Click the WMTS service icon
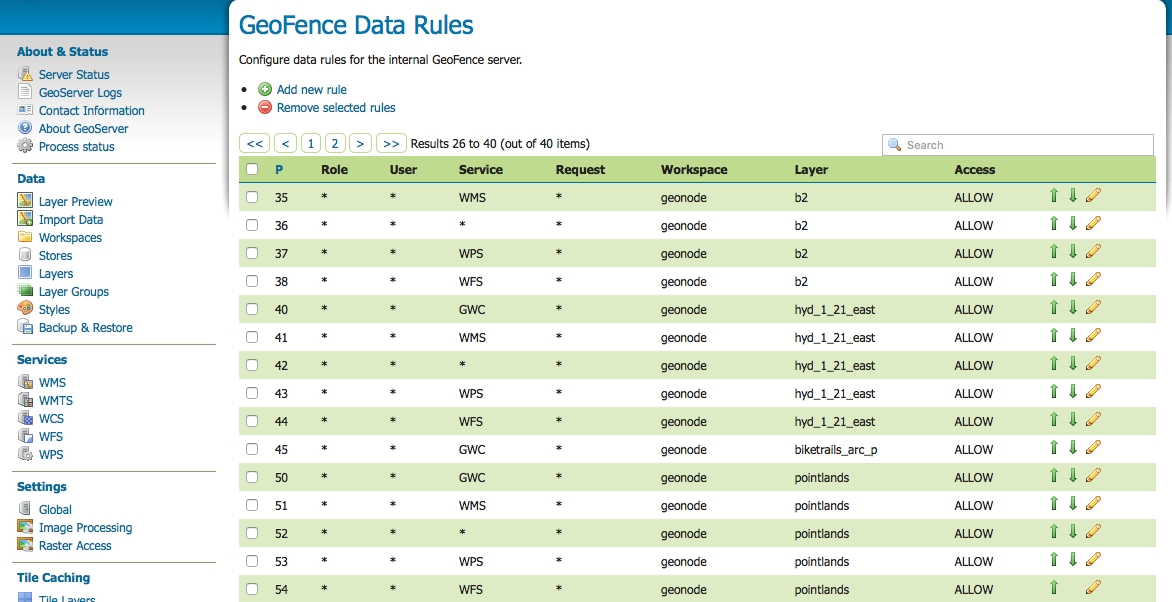The image size is (1172, 602). pos(25,400)
